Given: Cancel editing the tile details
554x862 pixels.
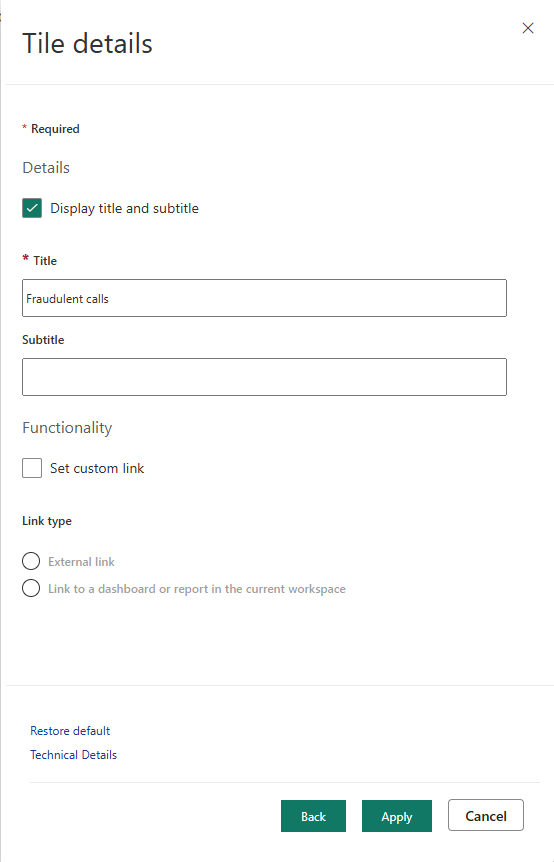Looking at the screenshot, I should [x=486, y=815].
